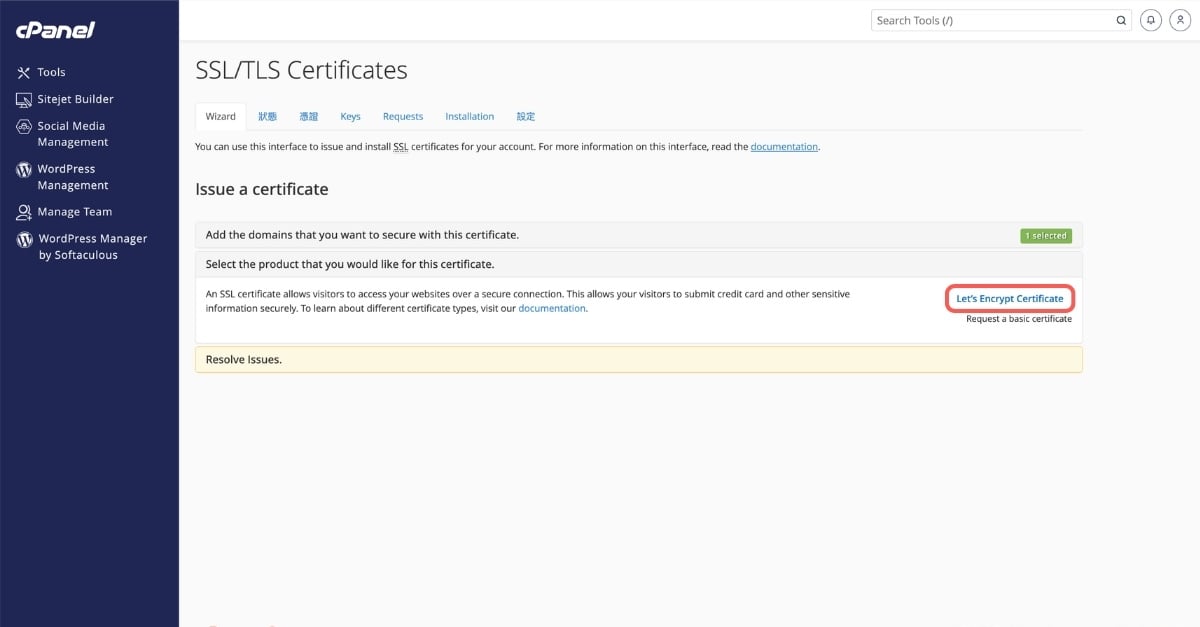Screen dimensions: 1200x627
Task: Switch to the 設定 tab
Action: (526, 116)
